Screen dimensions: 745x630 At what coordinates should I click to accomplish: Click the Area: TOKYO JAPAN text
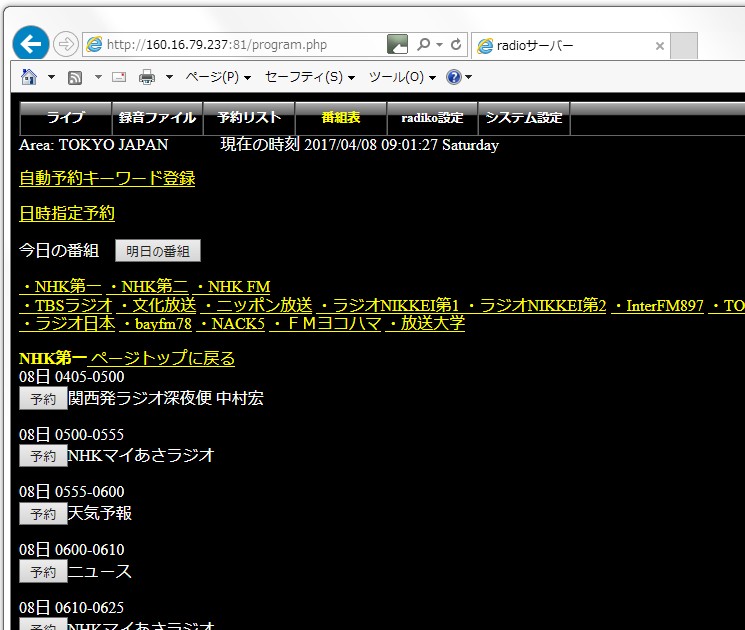pyautogui.click(x=94, y=145)
